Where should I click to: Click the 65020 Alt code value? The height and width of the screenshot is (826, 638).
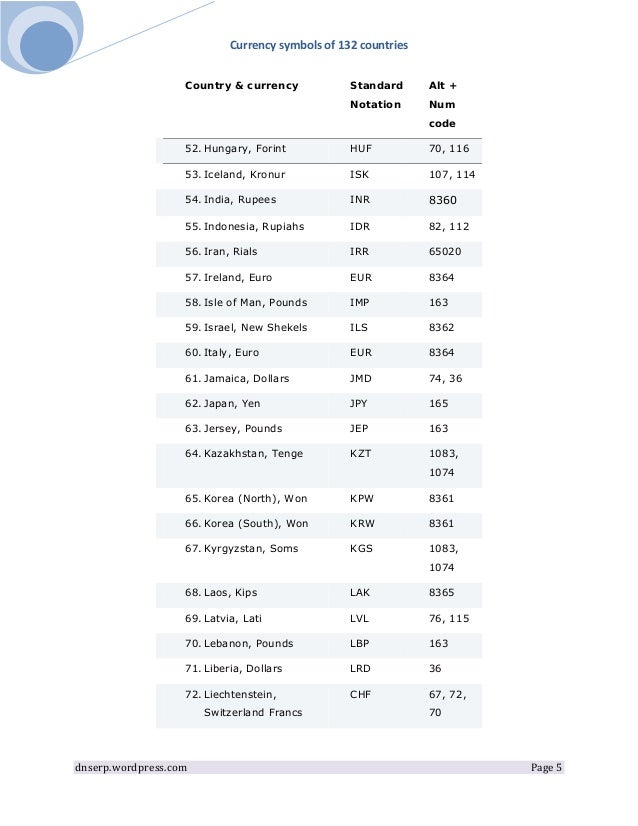(x=445, y=252)
